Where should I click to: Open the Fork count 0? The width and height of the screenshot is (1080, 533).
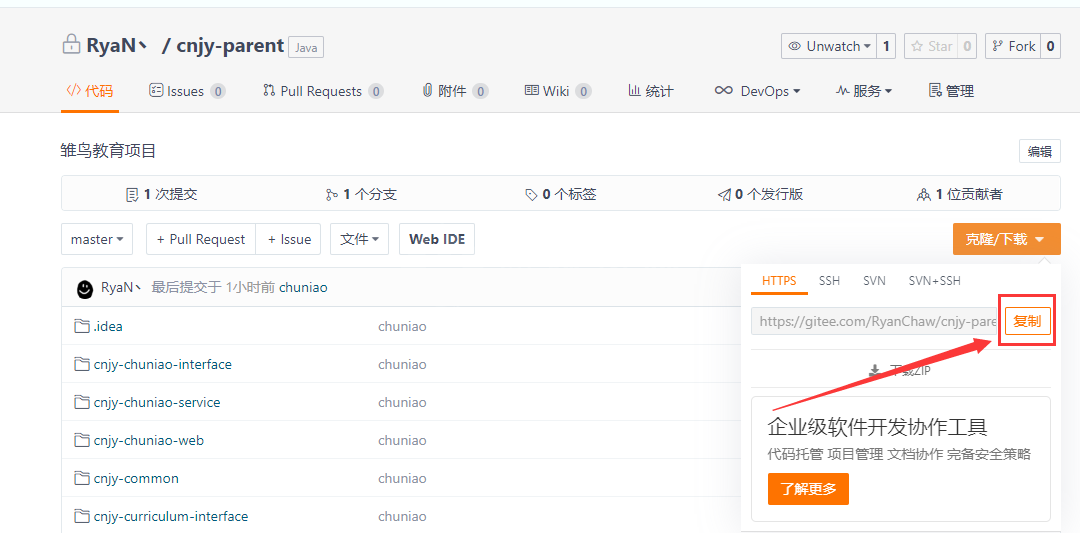click(1050, 46)
